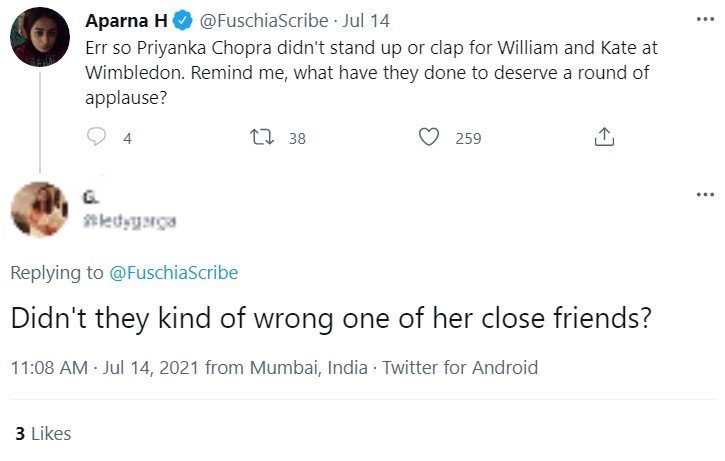Click the reply speech bubble icon
The image size is (725, 461).
click(96, 137)
